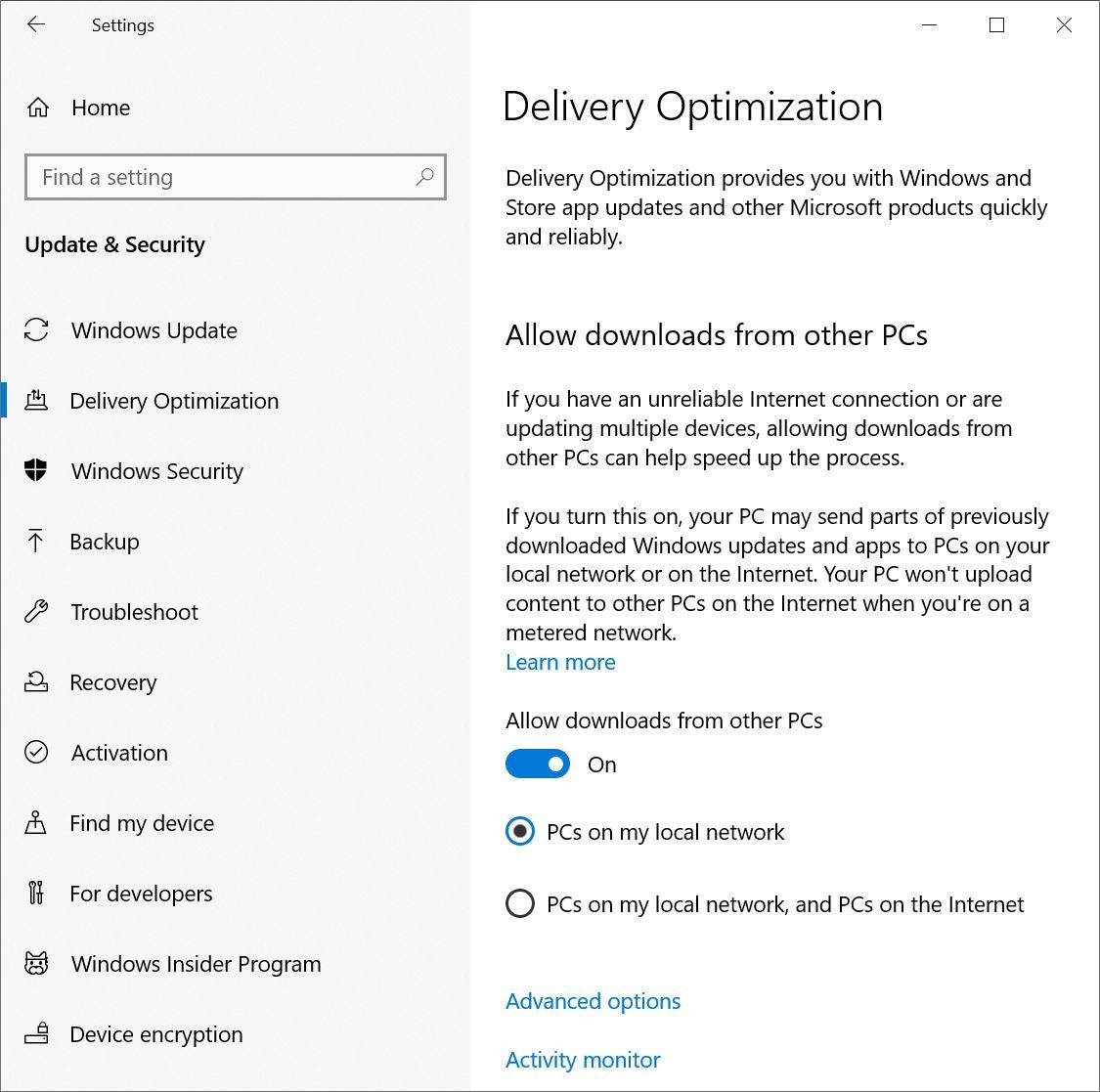Click the Windows Insider Program icon

click(x=36, y=963)
